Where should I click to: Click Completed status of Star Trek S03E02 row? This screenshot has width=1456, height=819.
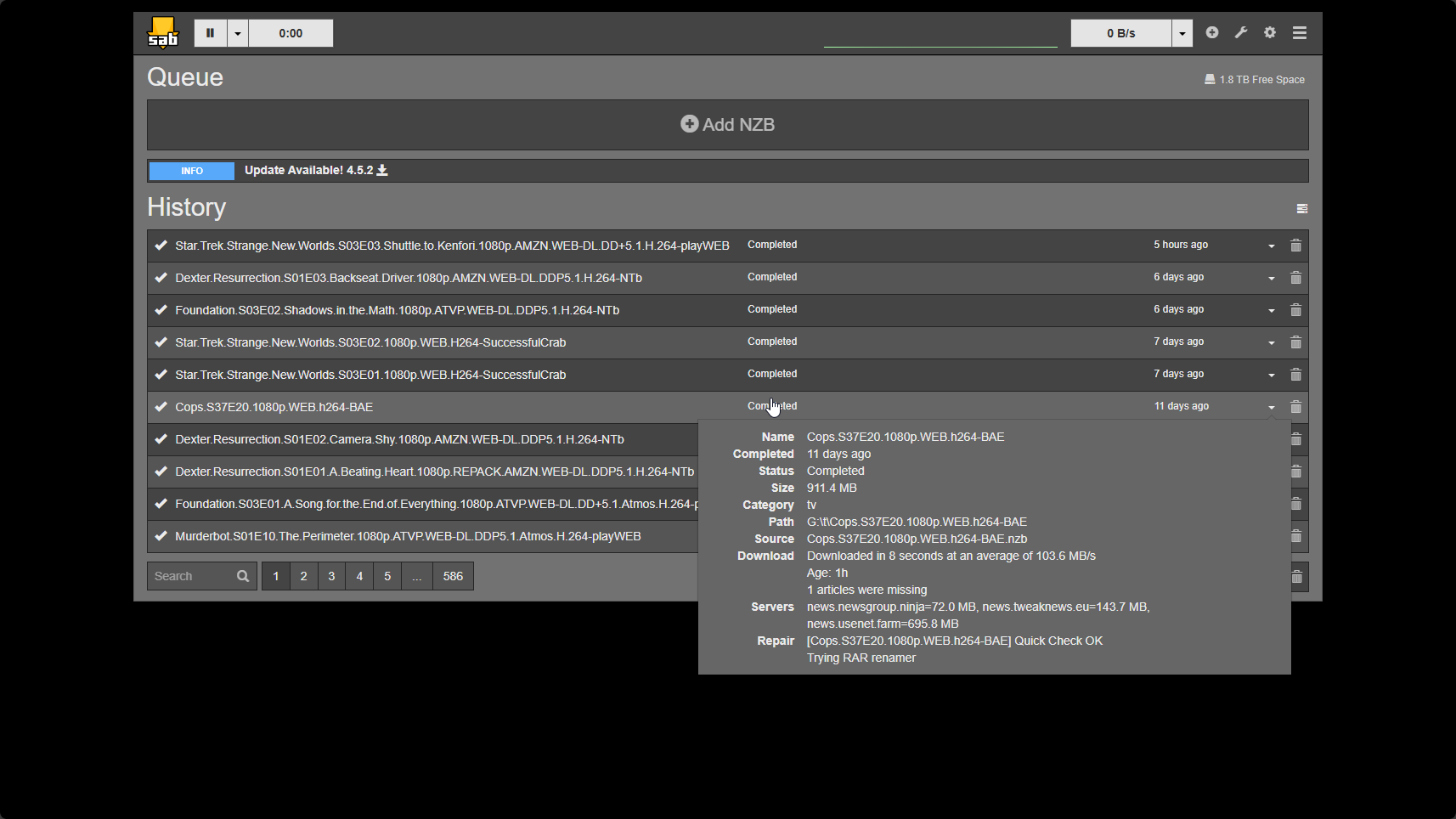point(772,342)
